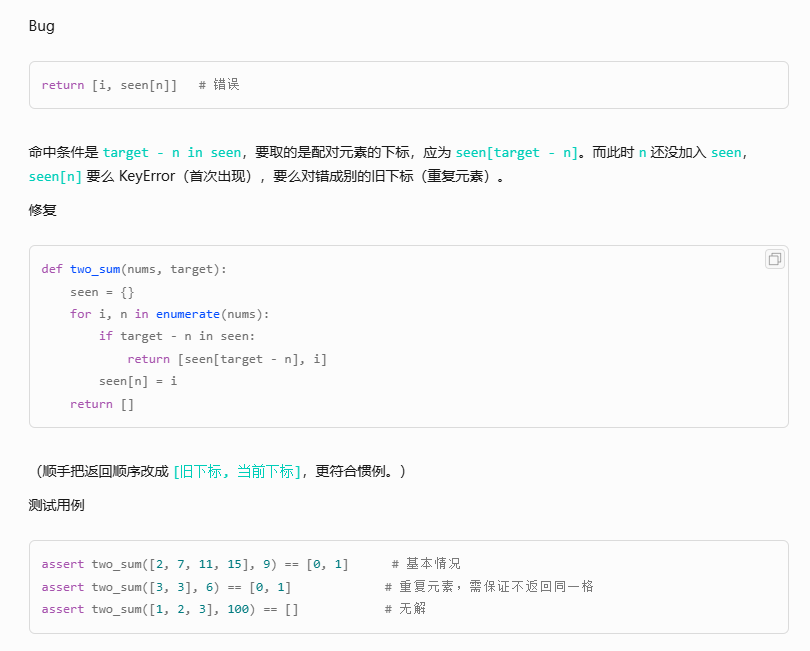Click the 测试用例 heading
810x651 pixels.
(x=56, y=505)
